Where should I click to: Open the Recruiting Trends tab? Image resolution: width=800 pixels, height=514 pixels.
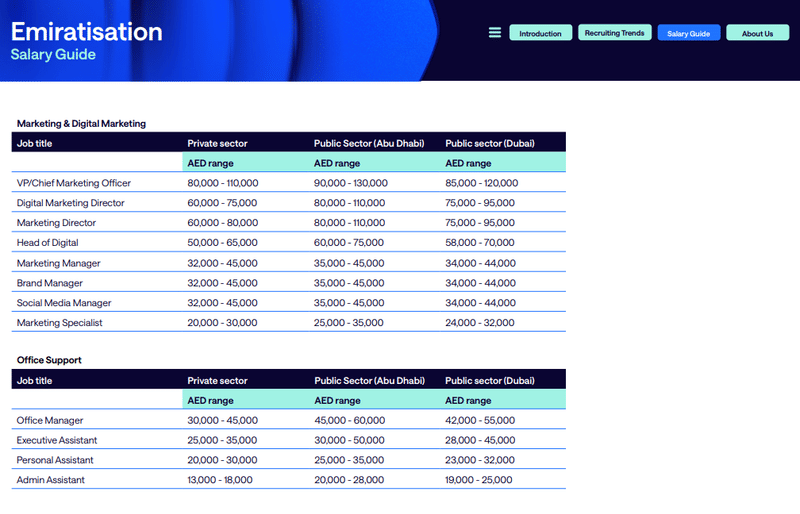pyautogui.click(x=614, y=33)
